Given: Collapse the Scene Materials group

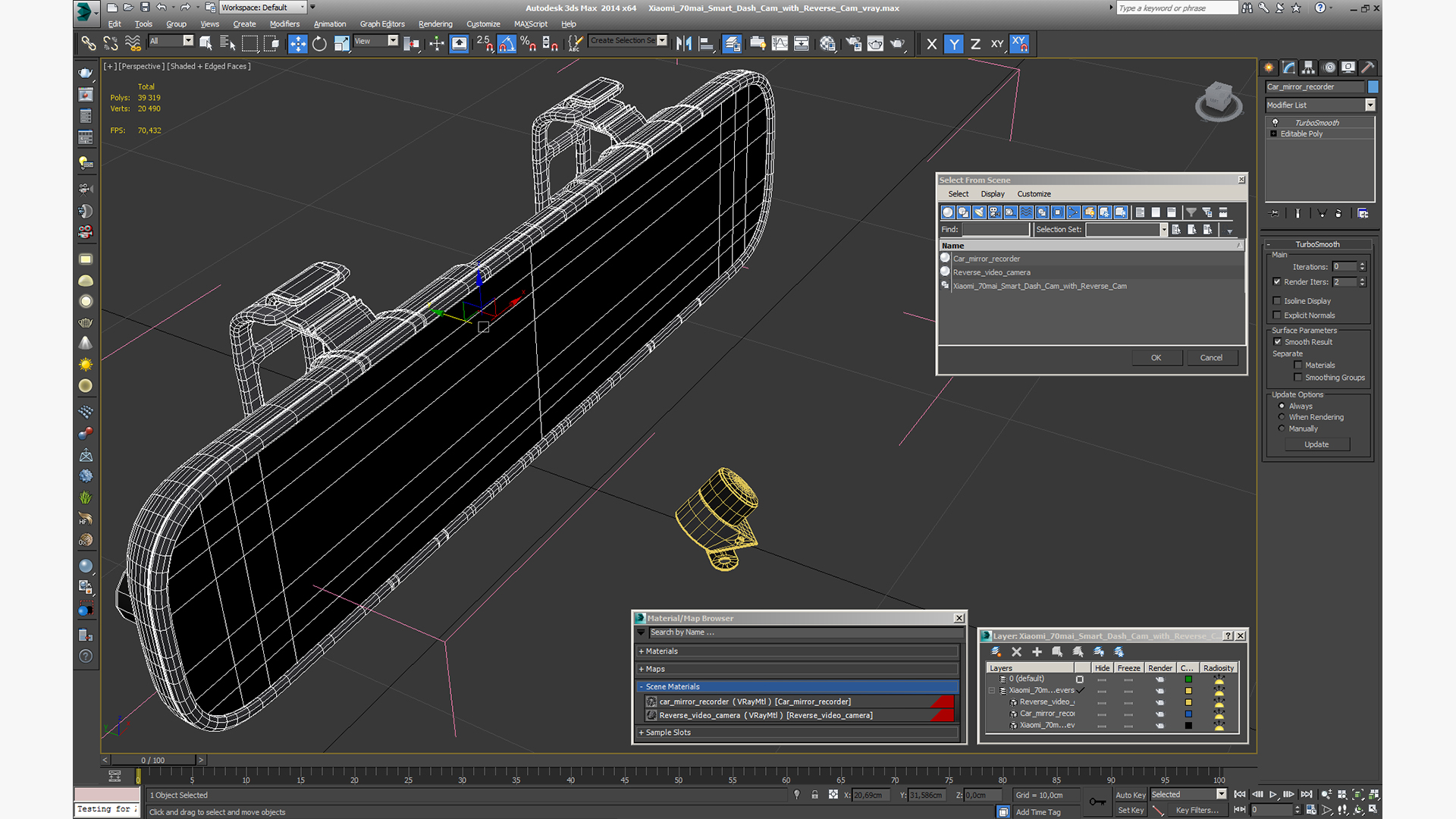Looking at the screenshot, I should pyautogui.click(x=798, y=686).
